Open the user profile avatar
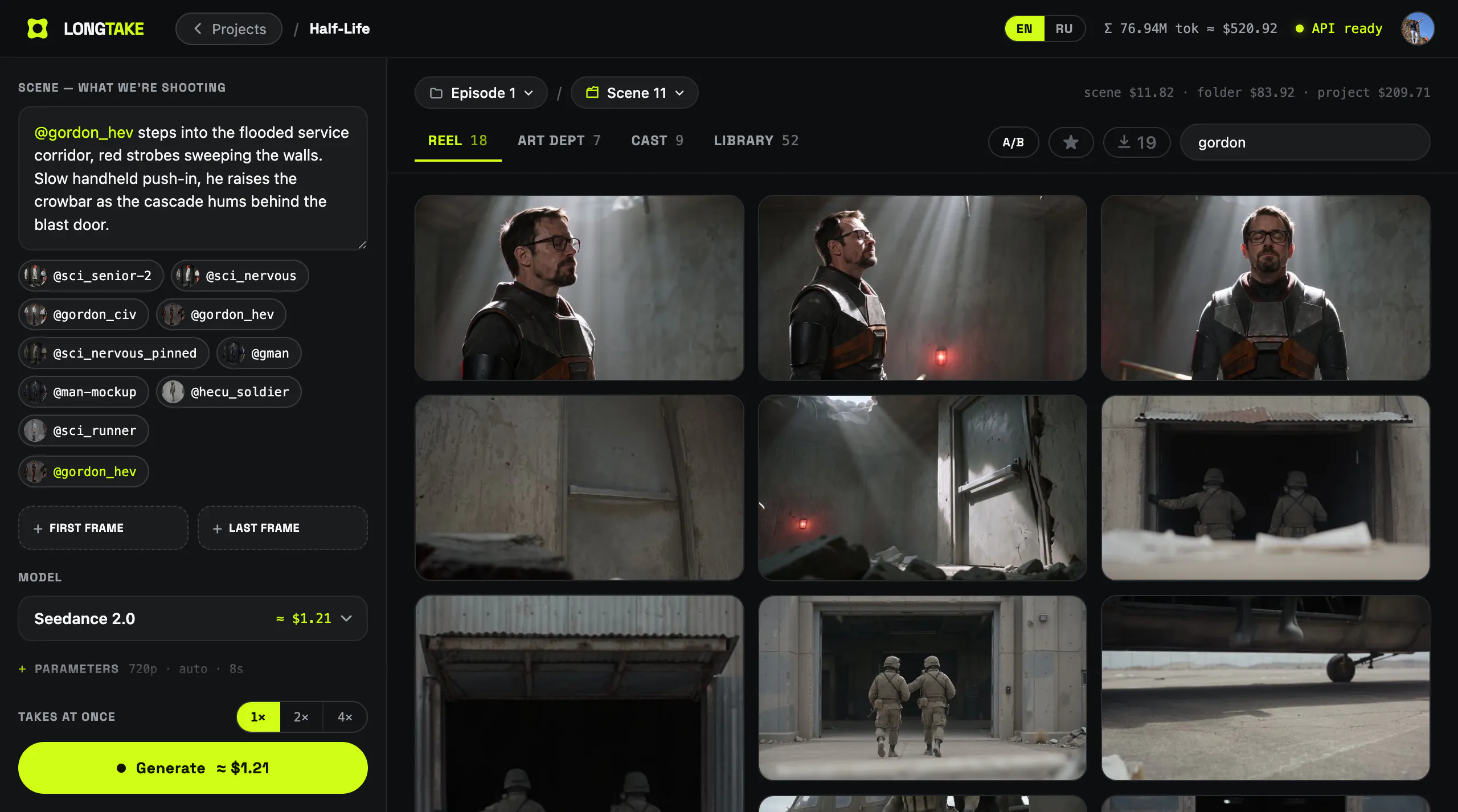The height and width of the screenshot is (812, 1458). [x=1418, y=28]
